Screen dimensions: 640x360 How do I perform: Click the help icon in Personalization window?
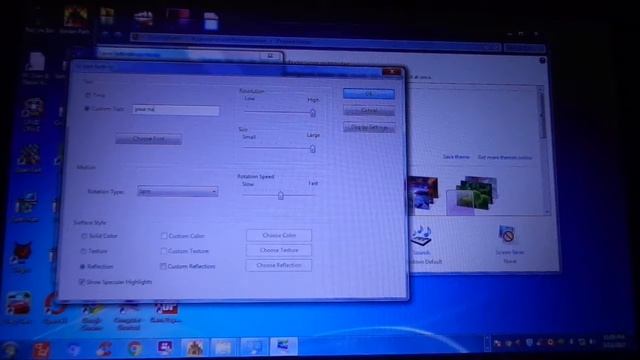click(542, 60)
